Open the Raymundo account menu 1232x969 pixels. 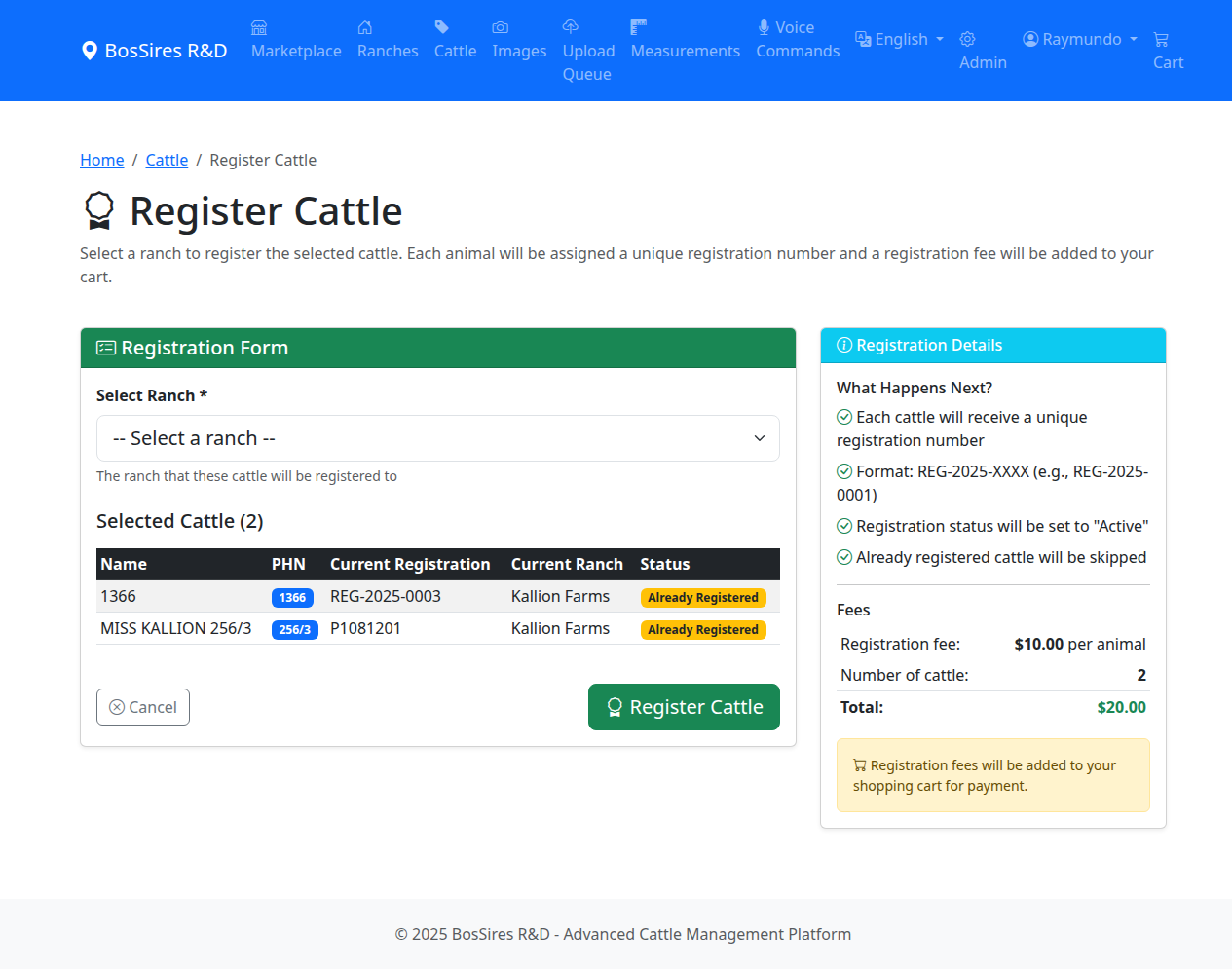pos(1079,39)
